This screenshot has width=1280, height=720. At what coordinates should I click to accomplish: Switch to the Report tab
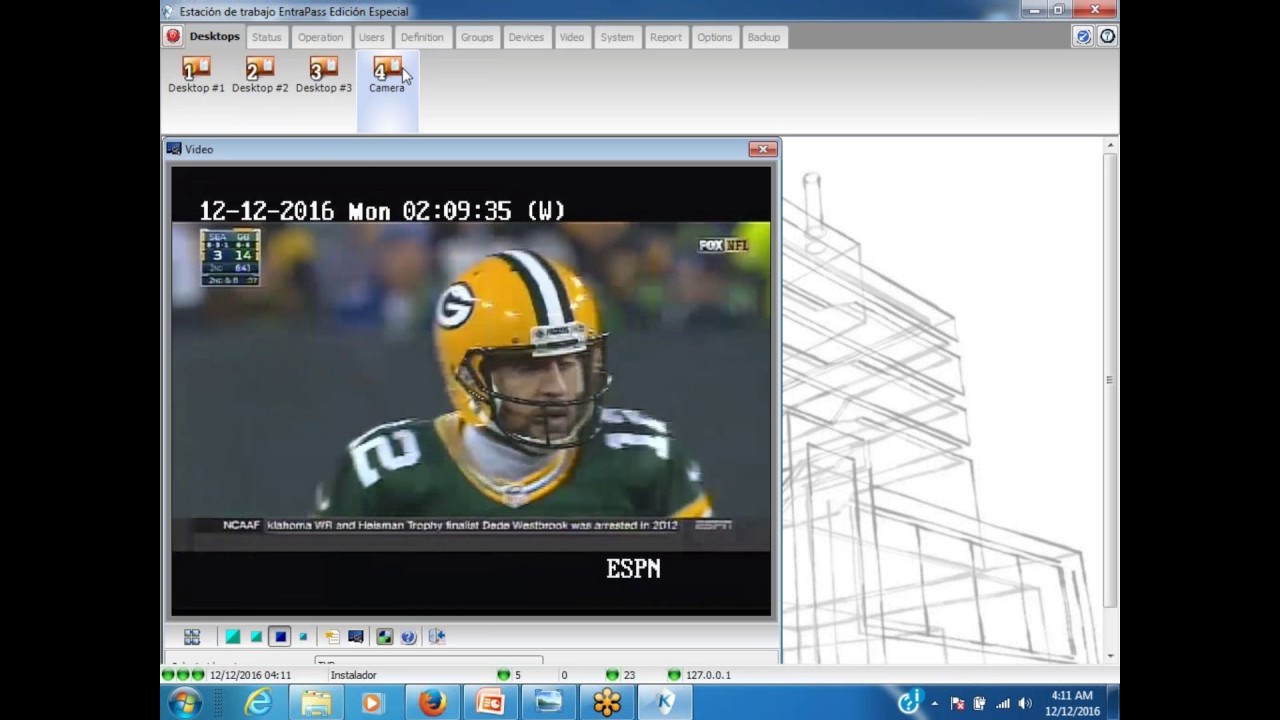pos(666,37)
